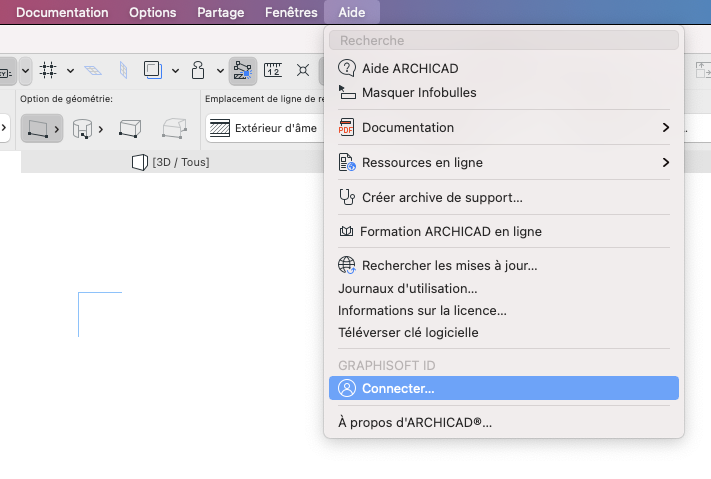Click the Masquer Infobulles tooltip icon

coord(347,93)
